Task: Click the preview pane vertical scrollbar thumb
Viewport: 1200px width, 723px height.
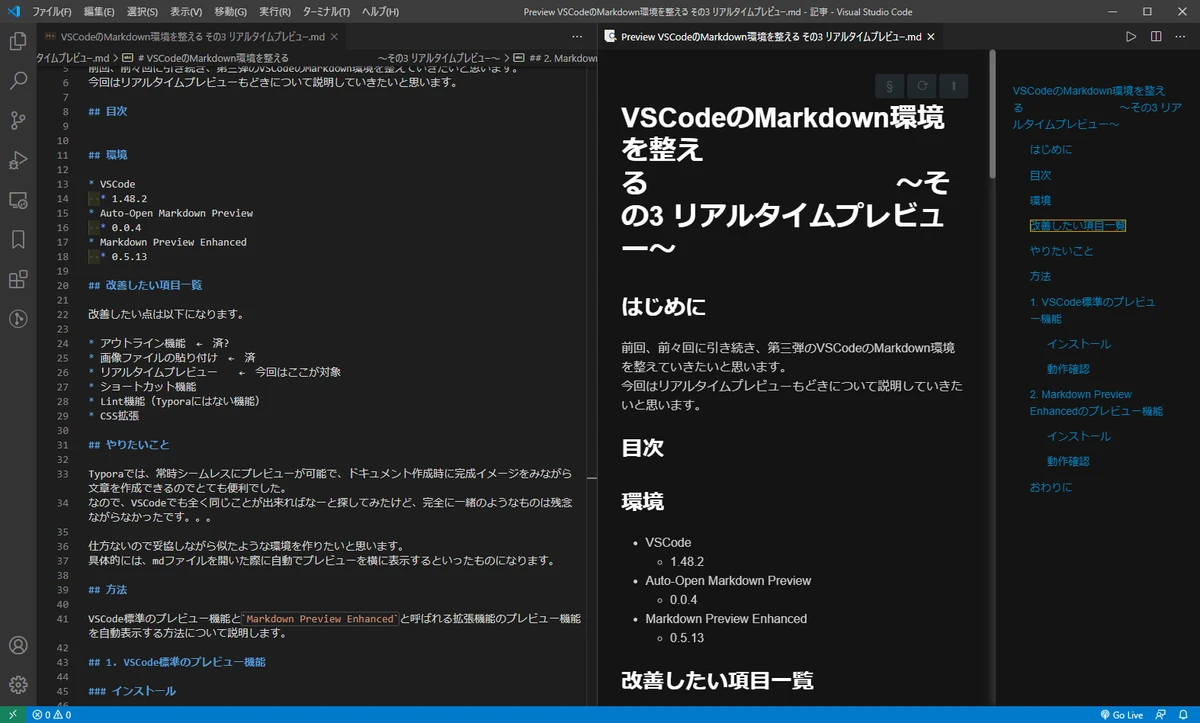Action: (992, 113)
